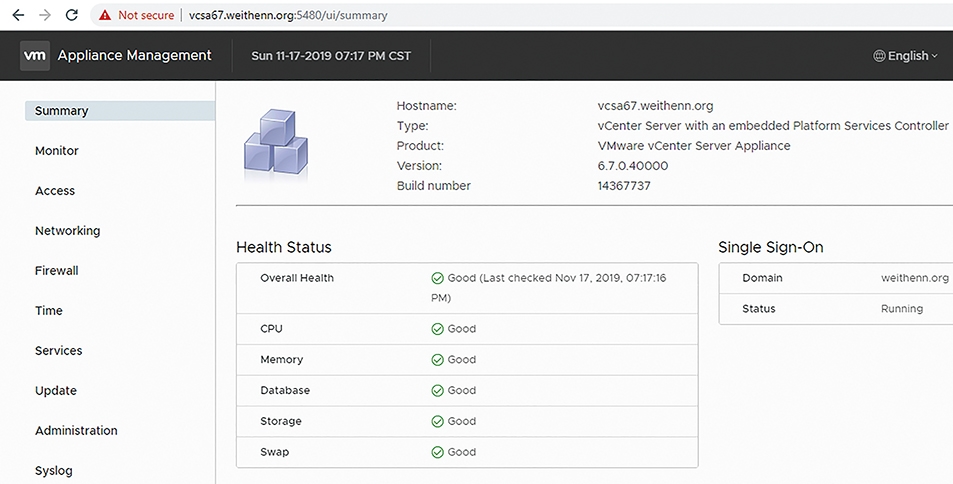953x484 pixels.
Task: Click the browser address bar URL
Action: pos(287,15)
